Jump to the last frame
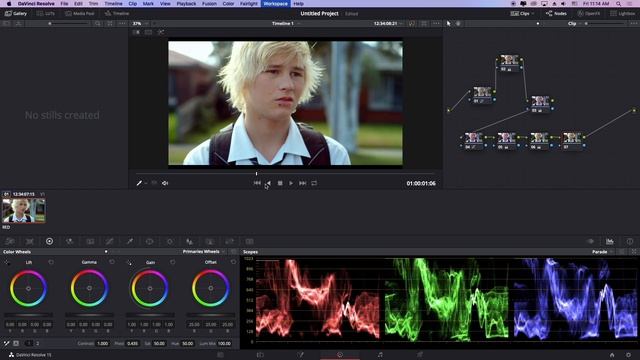The height and width of the screenshot is (360, 640). pyautogui.click(x=302, y=183)
